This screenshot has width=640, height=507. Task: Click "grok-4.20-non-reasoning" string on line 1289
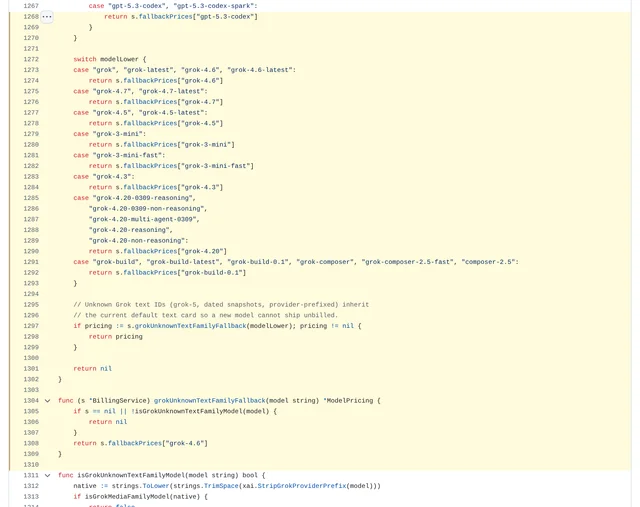(138, 241)
